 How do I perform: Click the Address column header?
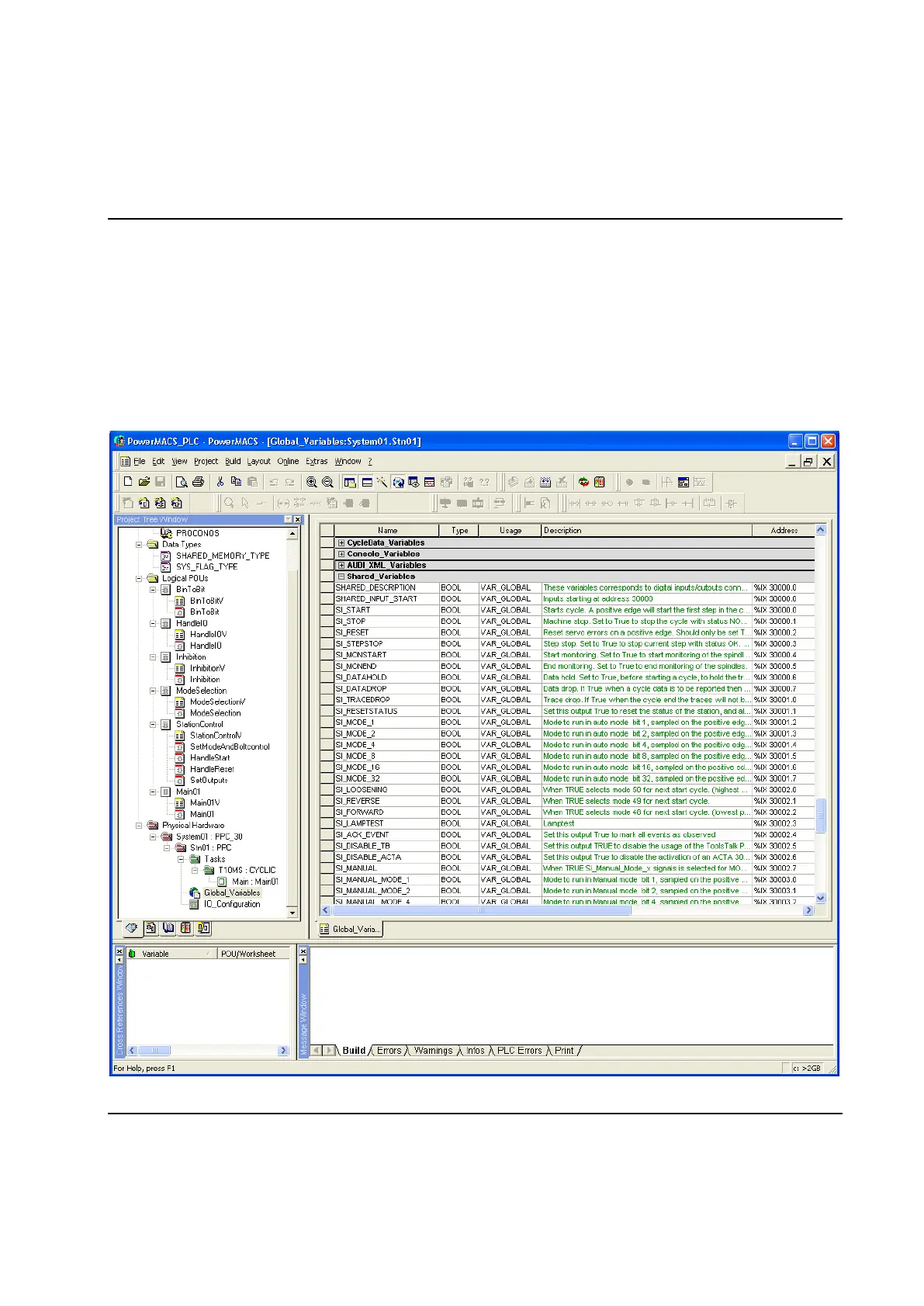coord(784,531)
